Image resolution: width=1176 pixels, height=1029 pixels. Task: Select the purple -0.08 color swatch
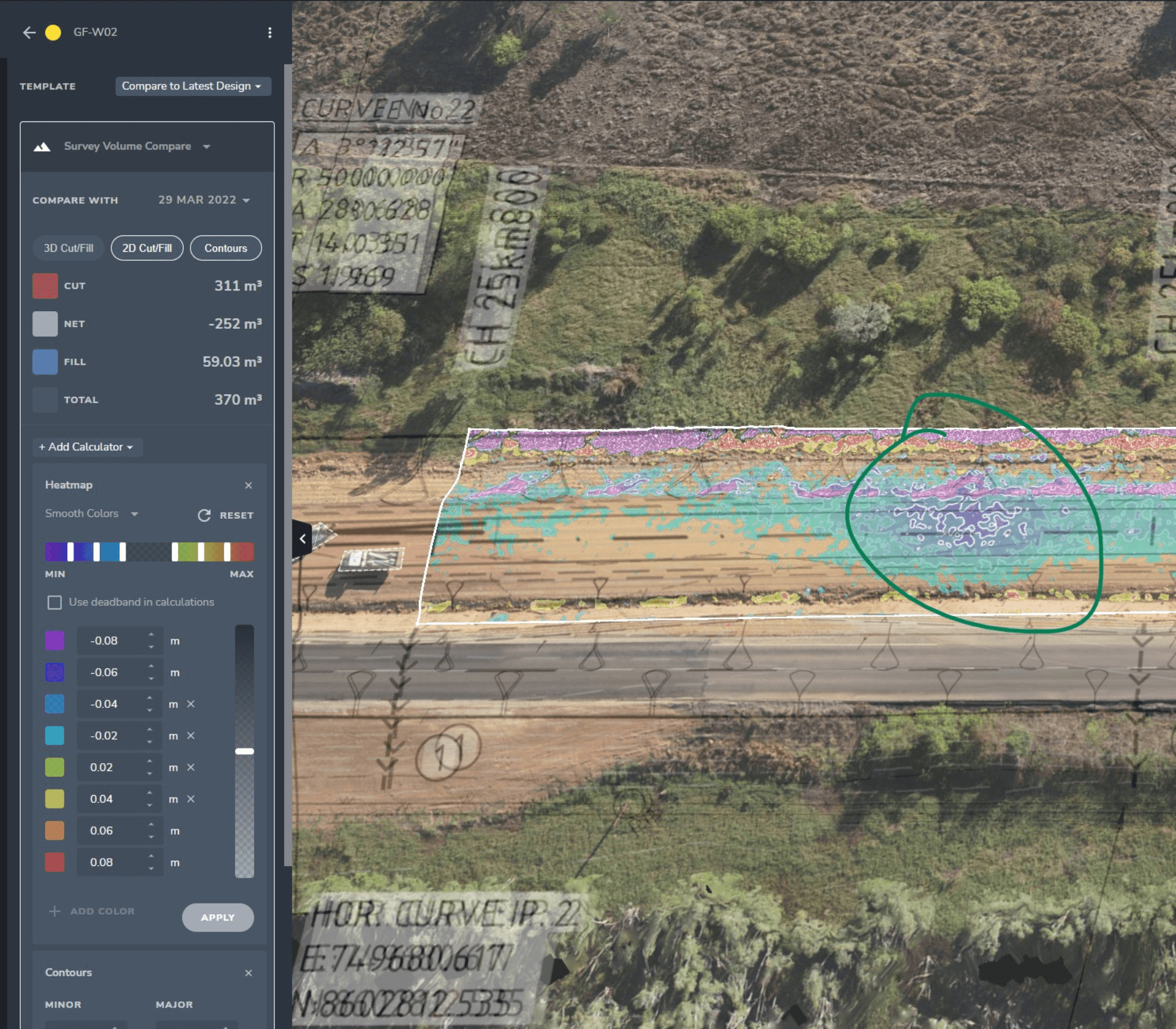tap(55, 640)
